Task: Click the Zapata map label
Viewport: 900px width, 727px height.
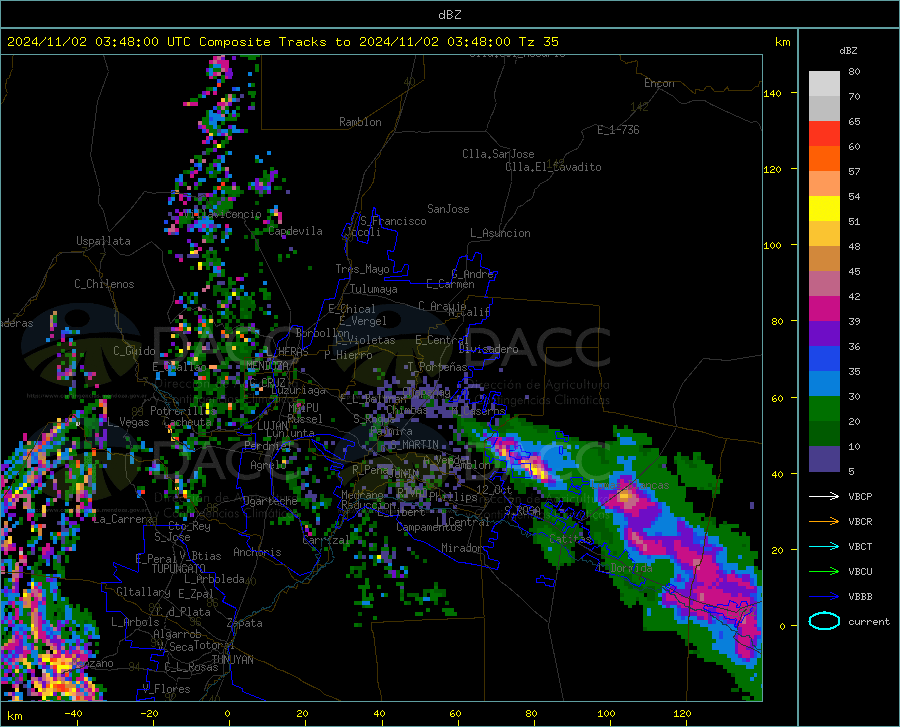Action: pos(244,623)
